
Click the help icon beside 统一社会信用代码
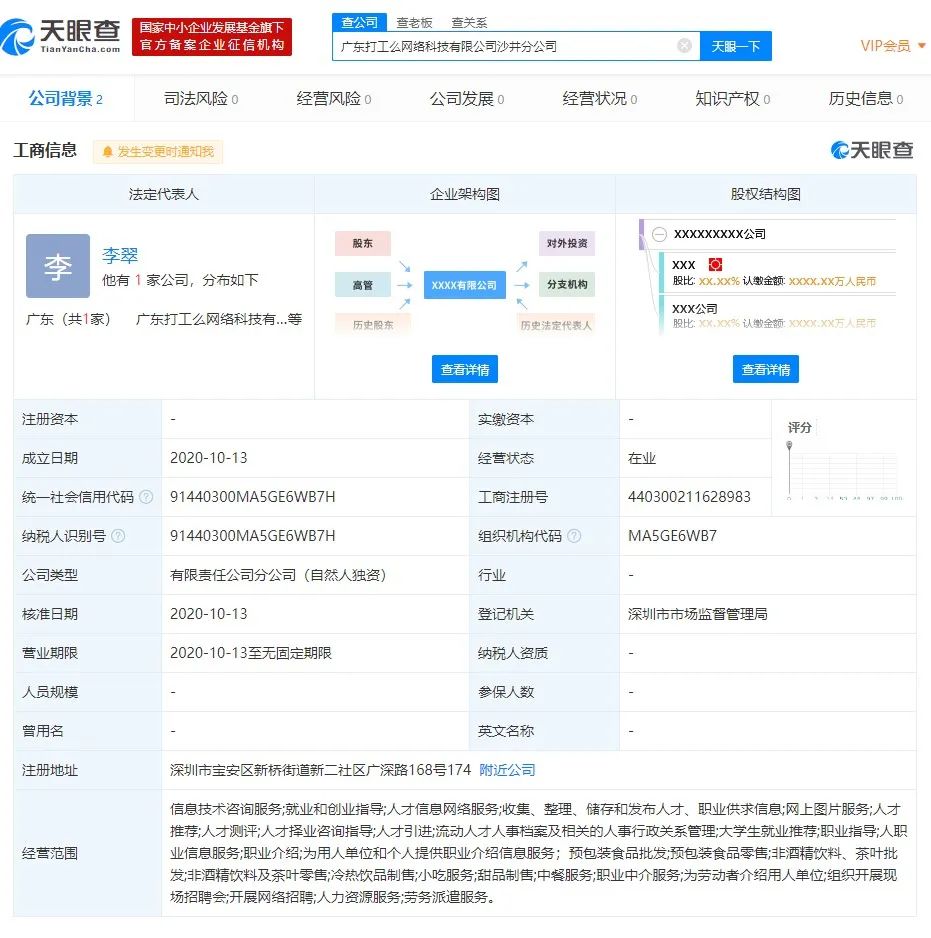[146, 497]
